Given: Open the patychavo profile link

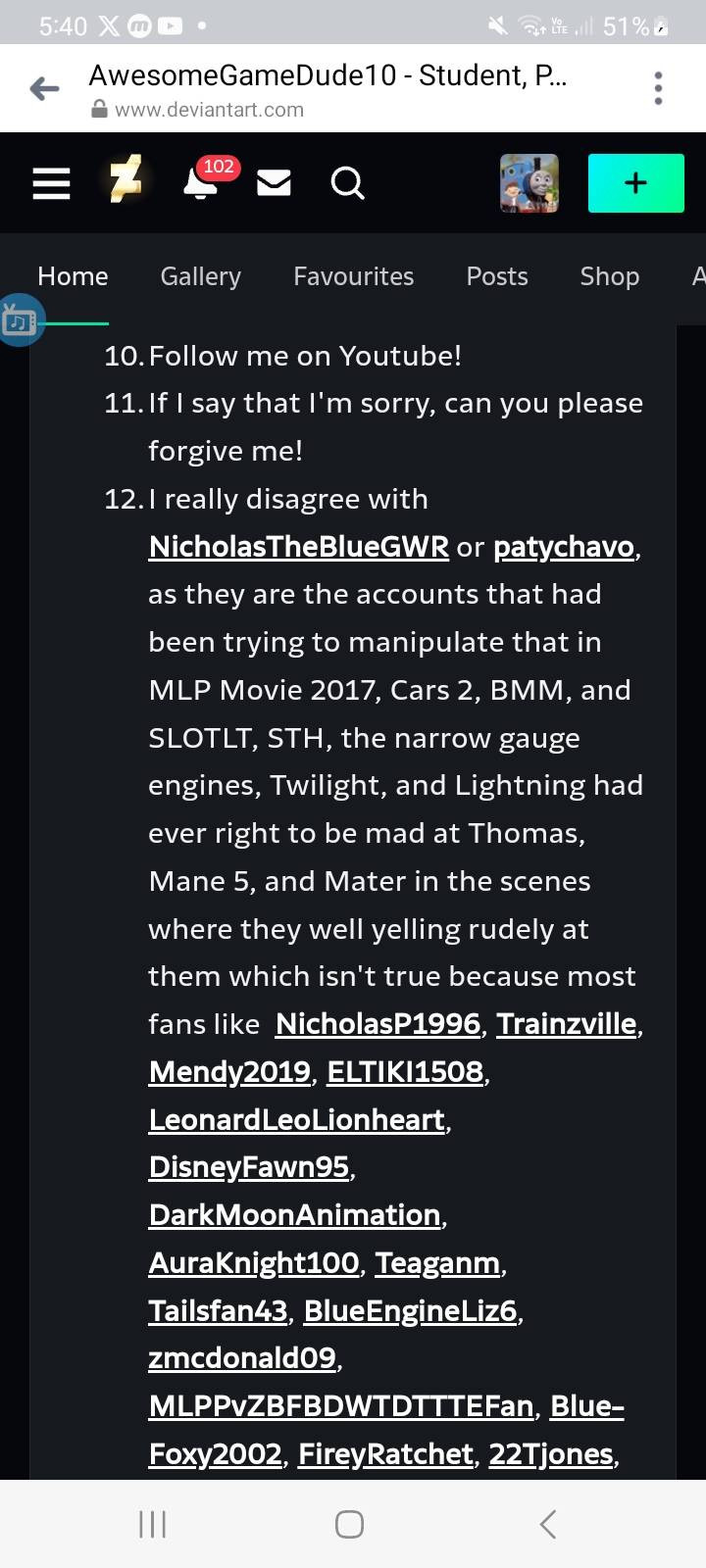Looking at the screenshot, I should click(564, 547).
